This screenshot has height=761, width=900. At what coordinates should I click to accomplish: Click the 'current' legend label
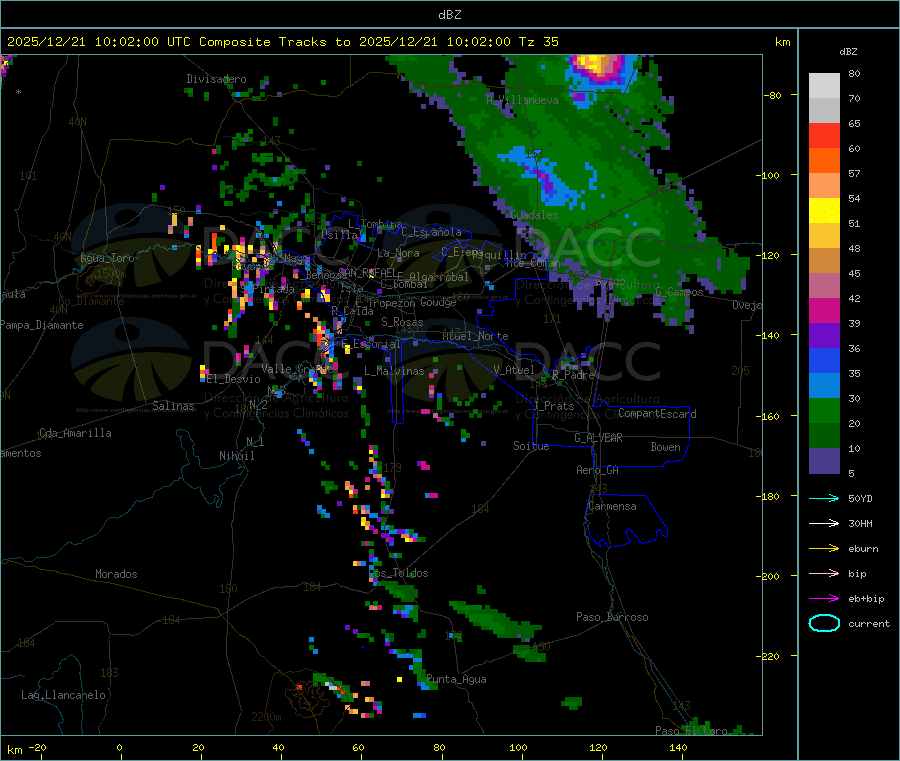pyautogui.click(x=869, y=624)
